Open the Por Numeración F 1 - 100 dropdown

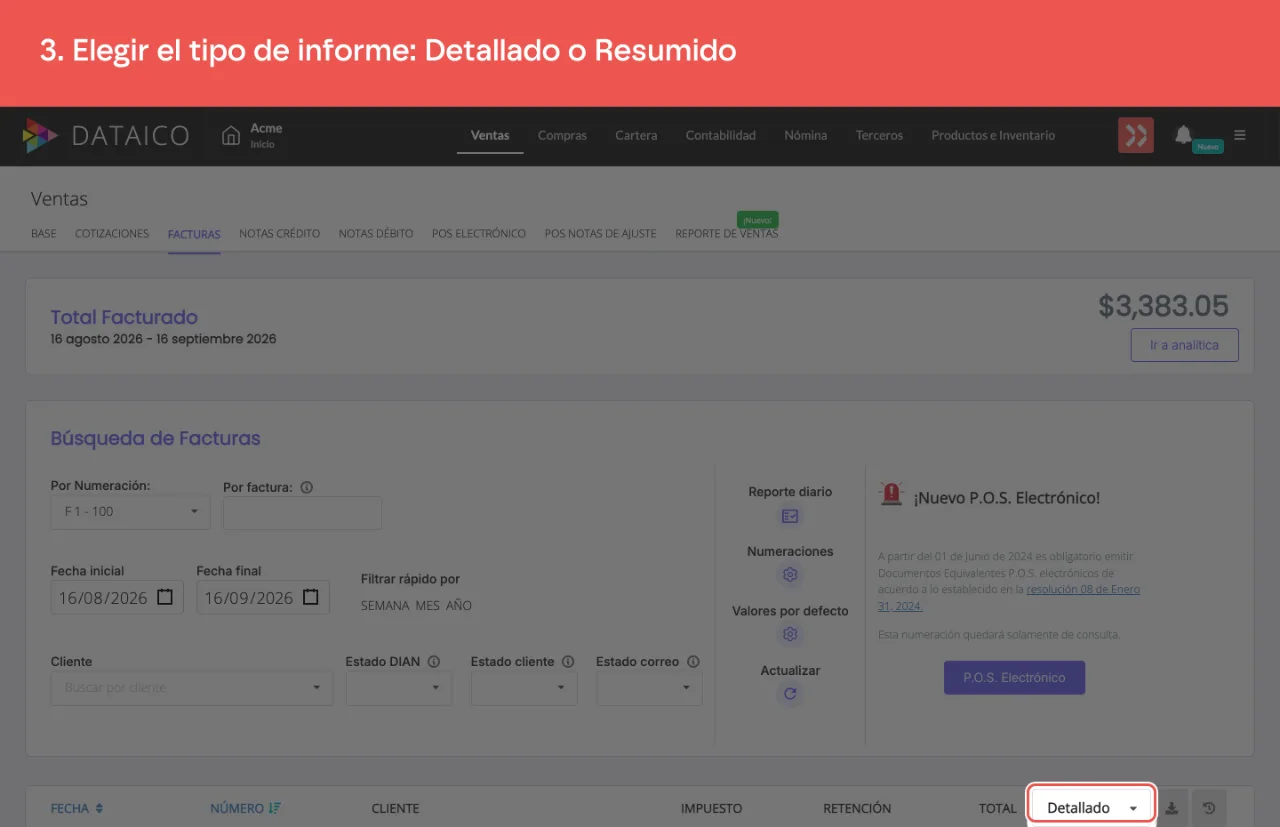[x=130, y=511]
